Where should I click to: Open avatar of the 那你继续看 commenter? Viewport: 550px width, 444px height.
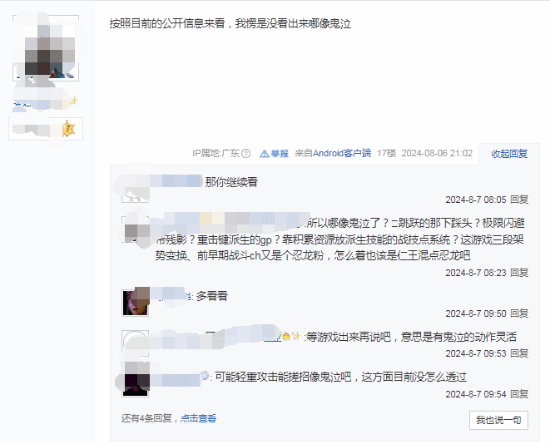[135, 189]
